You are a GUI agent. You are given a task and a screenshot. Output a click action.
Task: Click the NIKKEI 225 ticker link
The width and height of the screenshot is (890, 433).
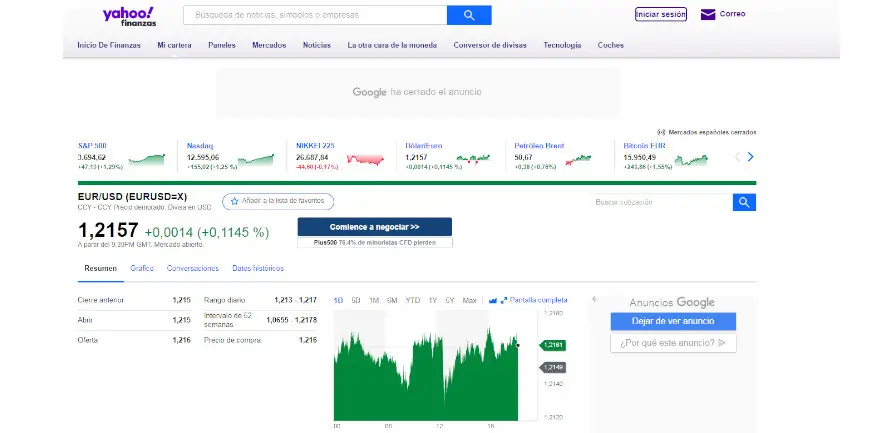(315, 146)
